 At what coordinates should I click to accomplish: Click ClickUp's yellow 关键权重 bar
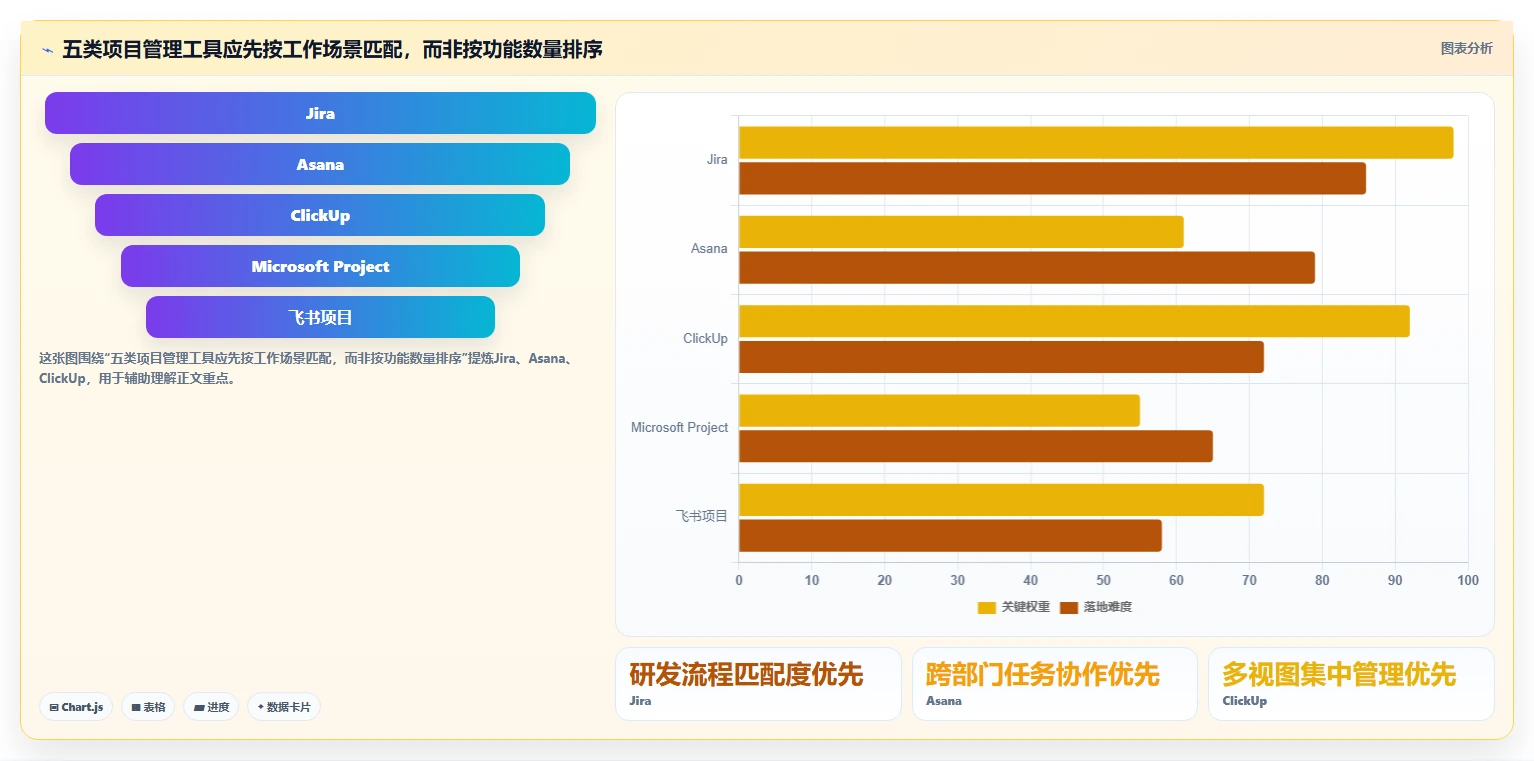tap(1074, 321)
